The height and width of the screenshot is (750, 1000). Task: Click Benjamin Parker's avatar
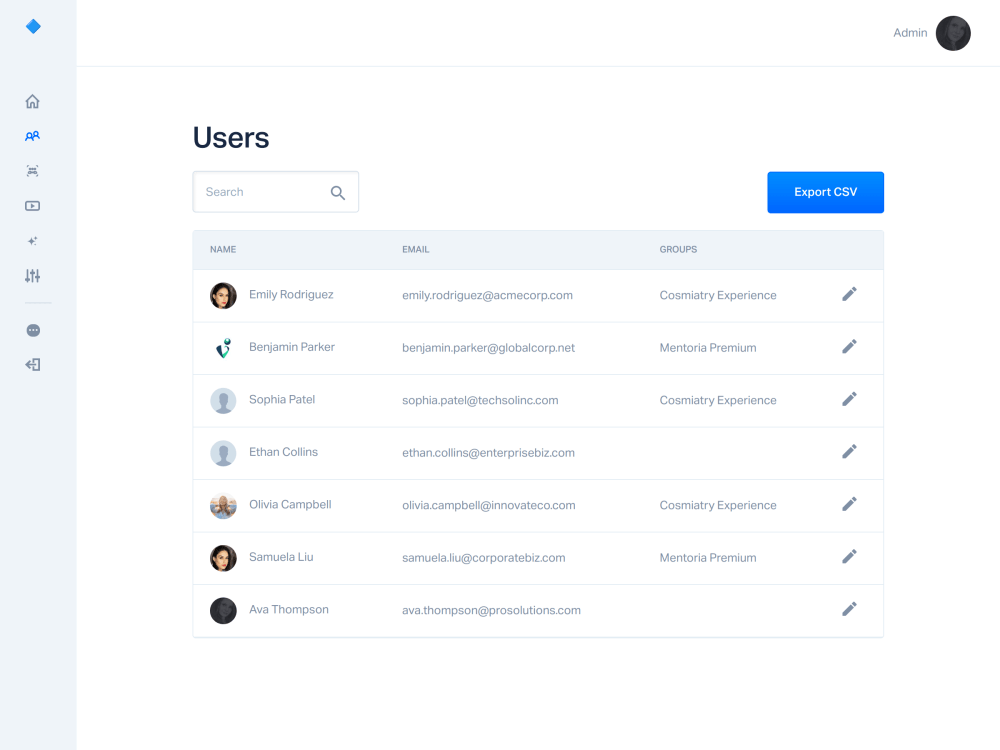[223, 348]
